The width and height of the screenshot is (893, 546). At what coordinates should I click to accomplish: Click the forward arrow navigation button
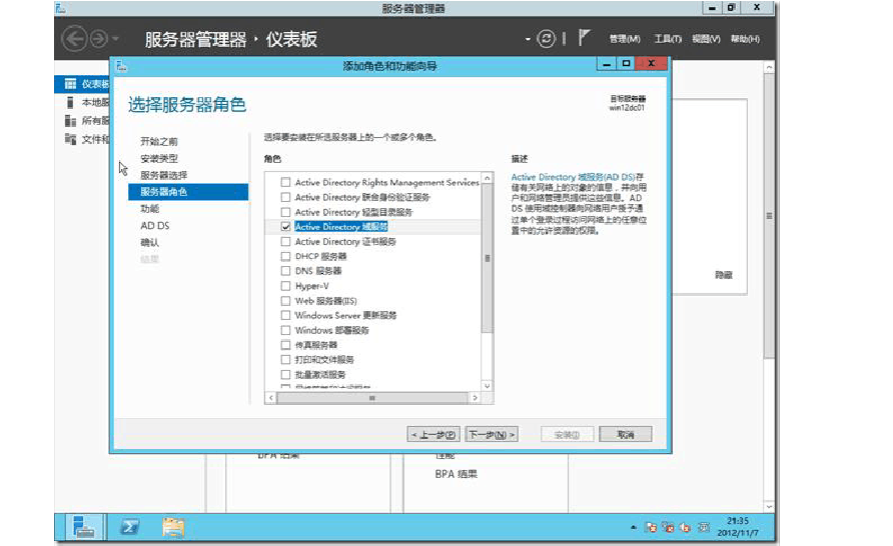click(99, 39)
